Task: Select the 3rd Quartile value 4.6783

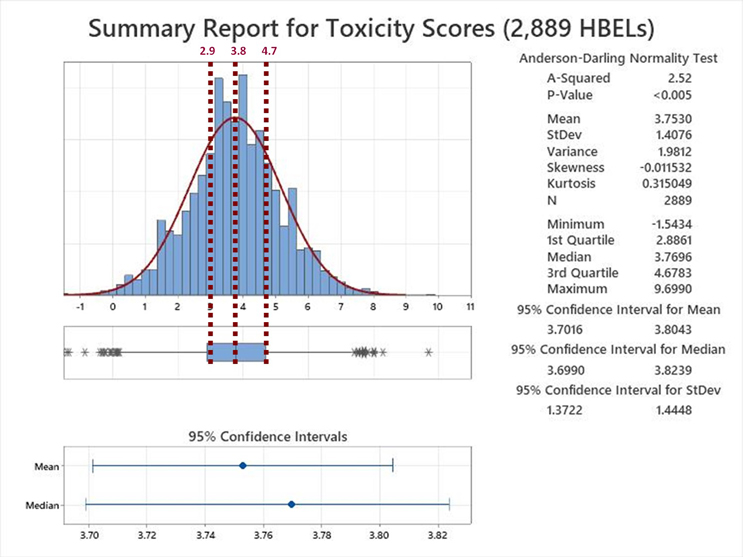Action: [x=673, y=273]
